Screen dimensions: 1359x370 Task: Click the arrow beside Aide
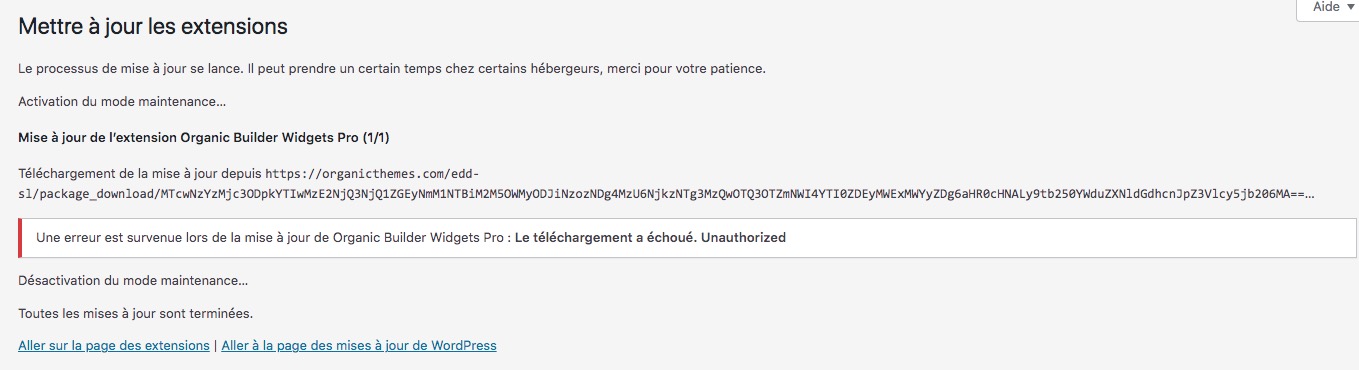pyautogui.click(x=1350, y=7)
